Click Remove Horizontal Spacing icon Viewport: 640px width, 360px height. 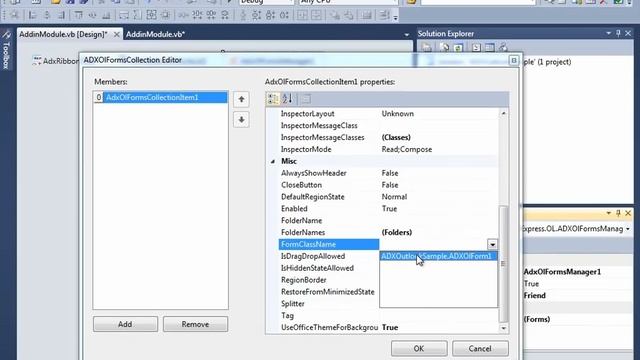point(225,15)
